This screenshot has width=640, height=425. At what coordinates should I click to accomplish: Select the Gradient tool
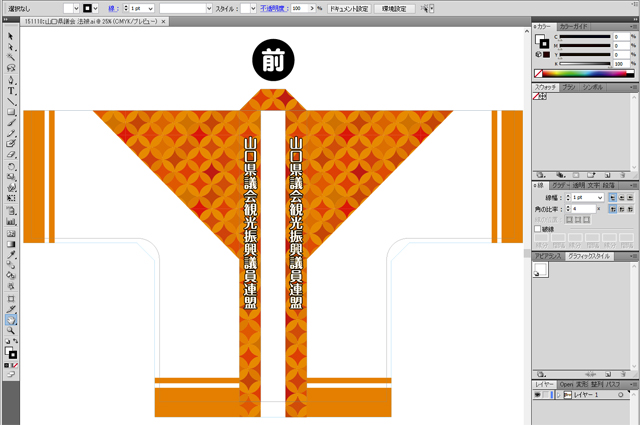tap(11, 244)
